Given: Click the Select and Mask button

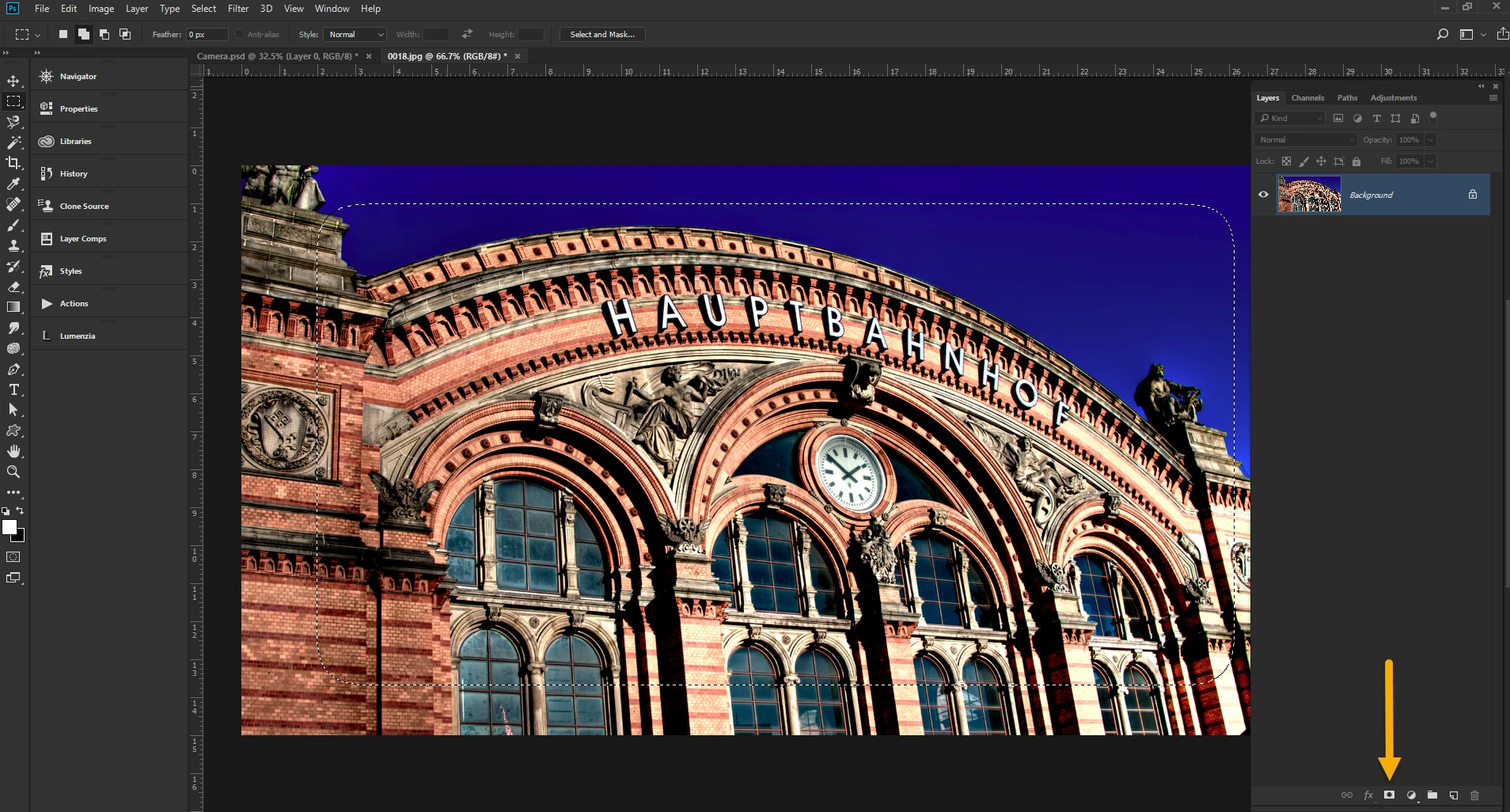Looking at the screenshot, I should [602, 35].
